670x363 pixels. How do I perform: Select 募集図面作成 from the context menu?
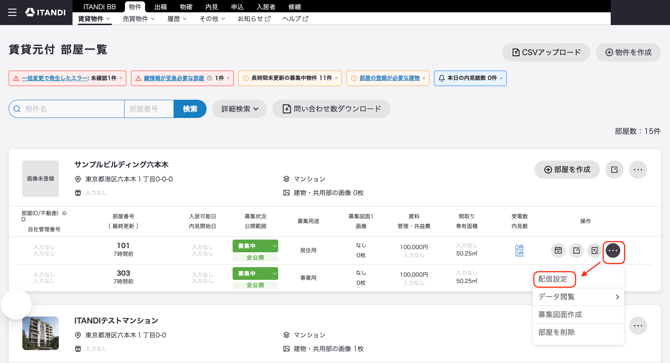pos(578,315)
